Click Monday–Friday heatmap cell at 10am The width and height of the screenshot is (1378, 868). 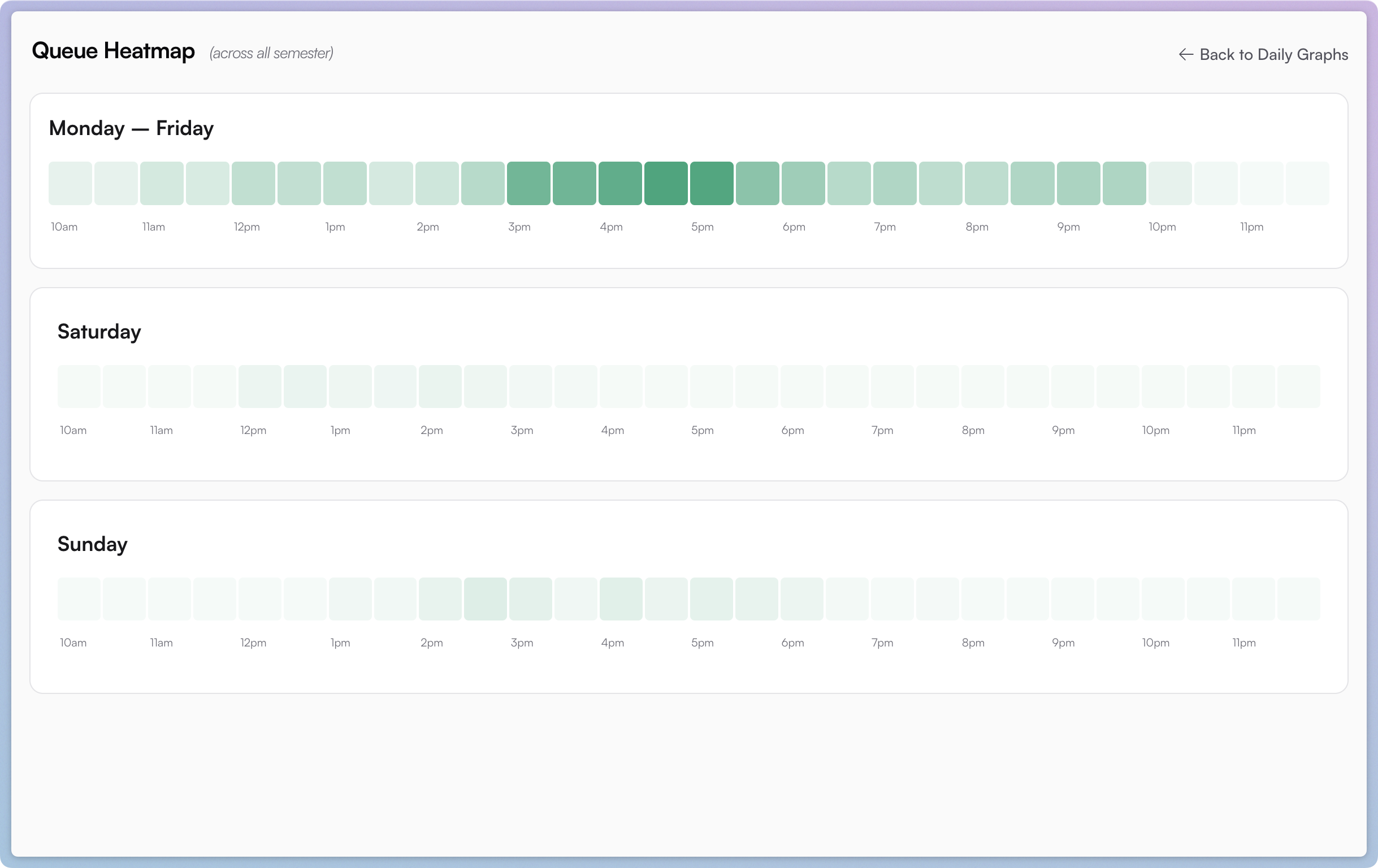(x=71, y=183)
